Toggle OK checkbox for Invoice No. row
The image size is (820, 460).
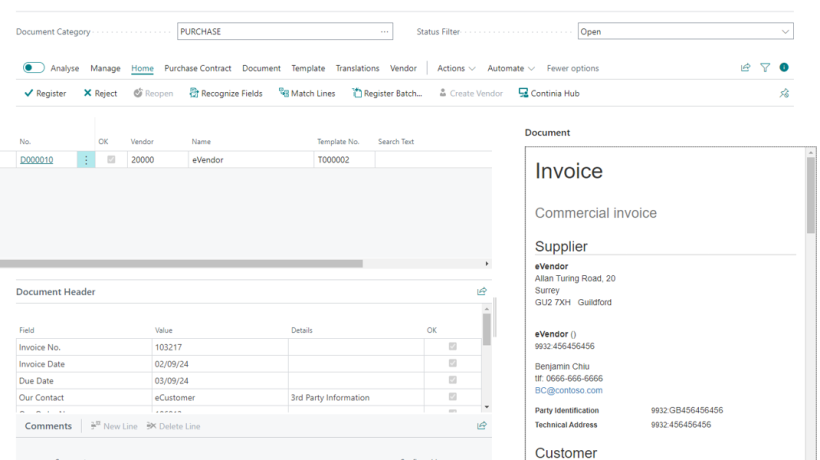[x=453, y=347]
